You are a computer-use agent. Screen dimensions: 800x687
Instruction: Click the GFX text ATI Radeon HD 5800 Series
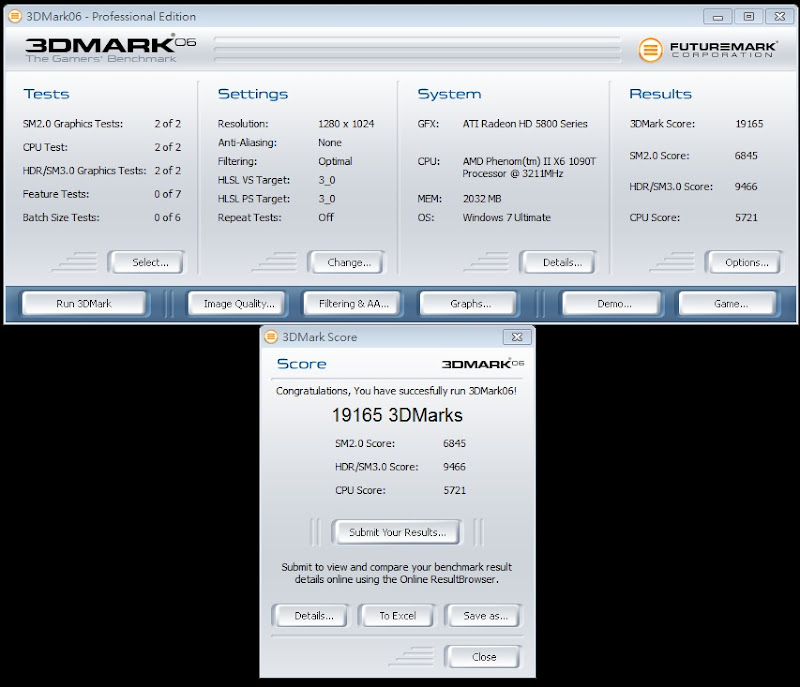[525, 123]
